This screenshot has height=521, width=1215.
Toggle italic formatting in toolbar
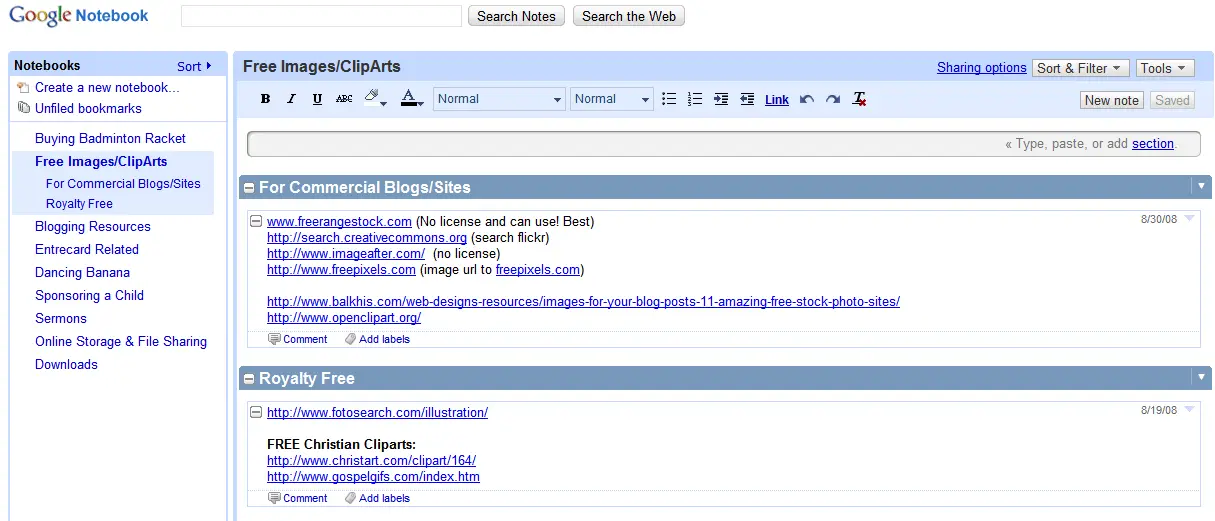point(292,99)
